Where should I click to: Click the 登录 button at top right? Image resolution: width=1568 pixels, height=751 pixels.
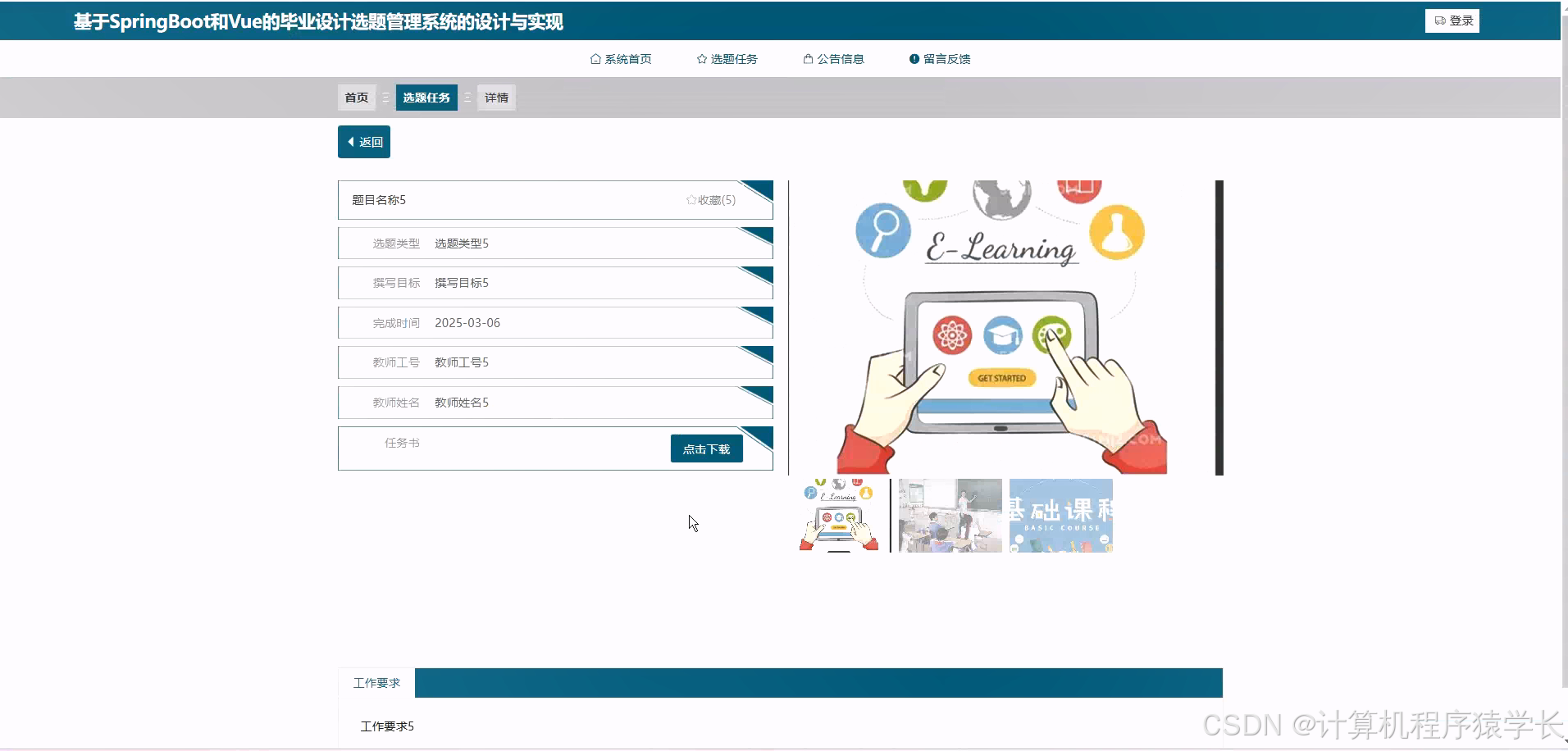coord(1452,20)
